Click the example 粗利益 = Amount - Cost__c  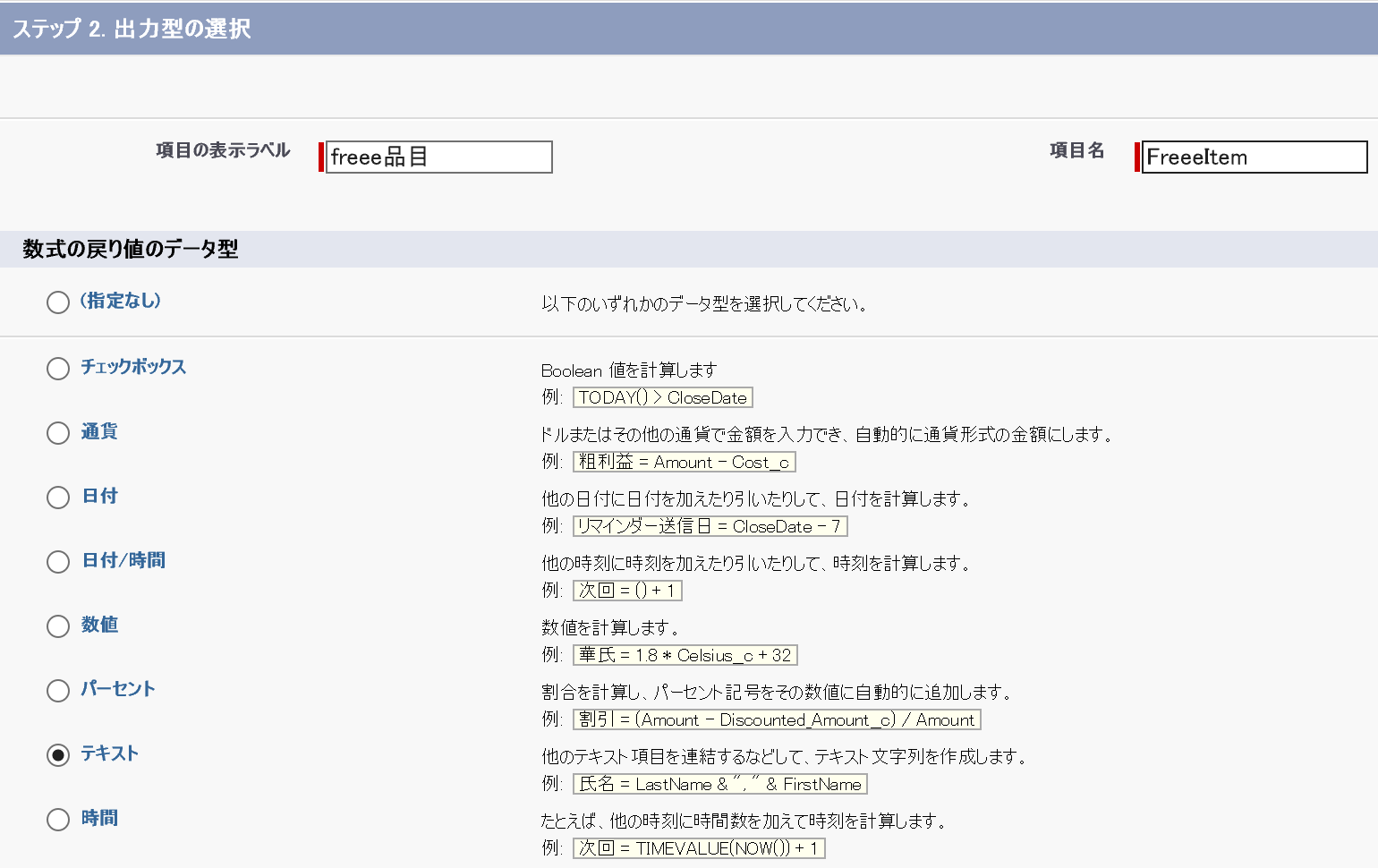point(685,462)
